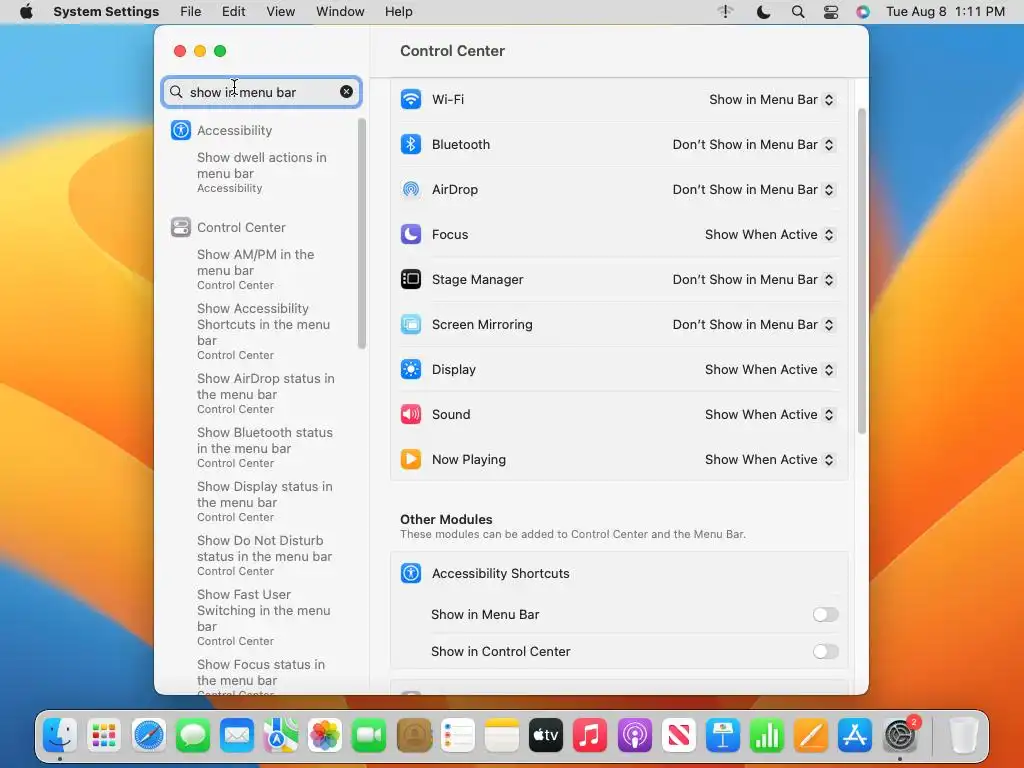Open Spotlight search in menu bar
1024x768 pixels.
798,12
